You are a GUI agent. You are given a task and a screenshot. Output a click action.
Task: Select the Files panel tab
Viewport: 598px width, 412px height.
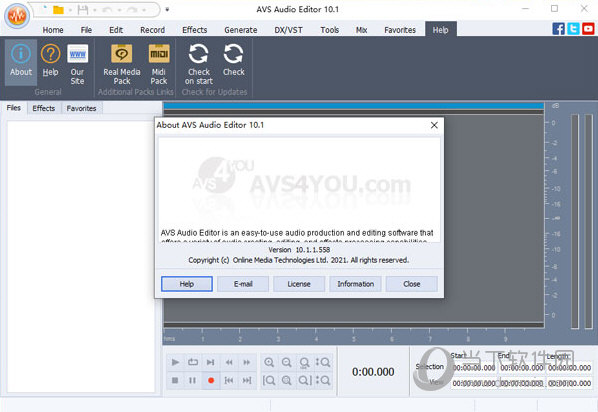[x=14, y=108]
